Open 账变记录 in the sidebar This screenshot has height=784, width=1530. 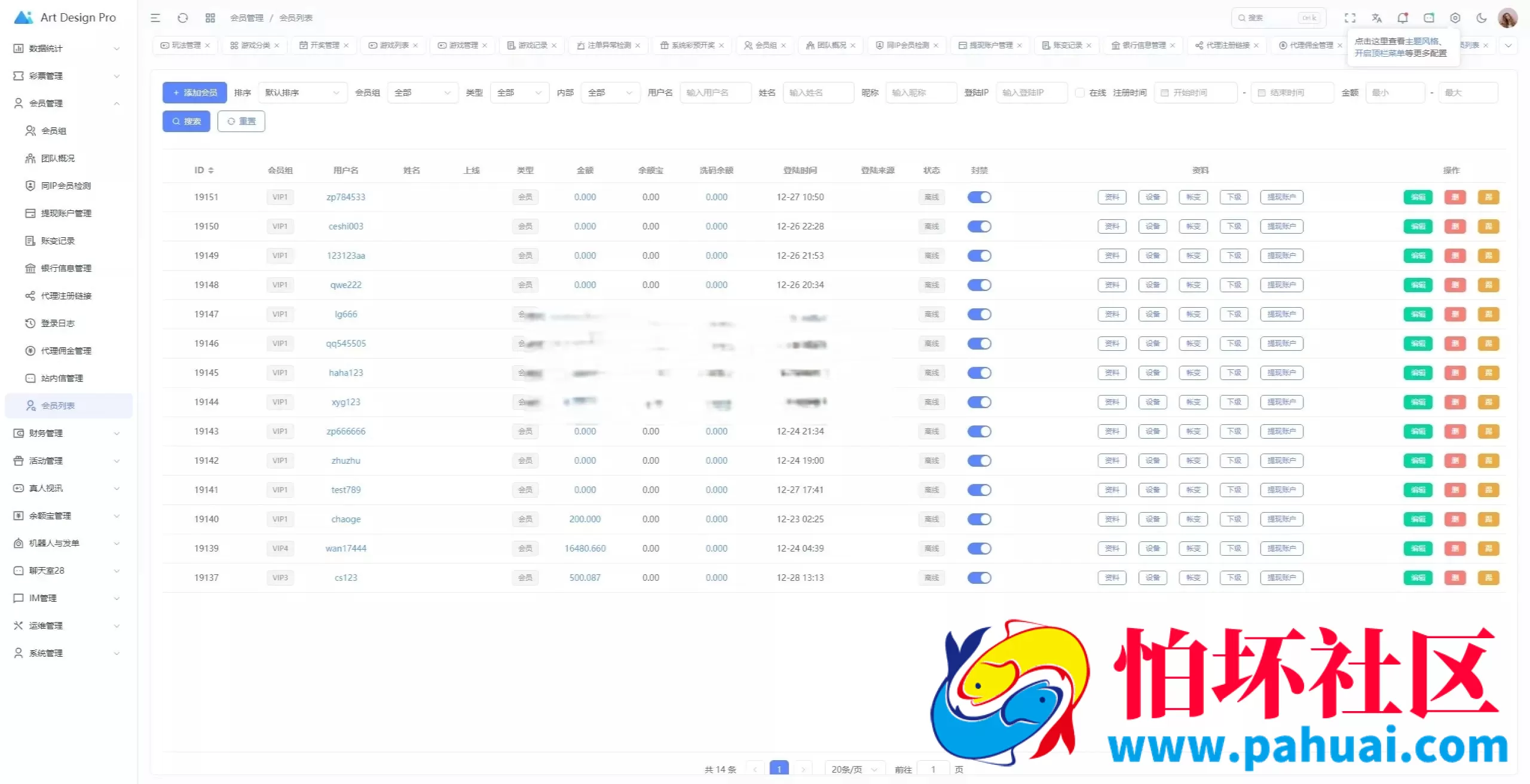[x=69, y=241]
